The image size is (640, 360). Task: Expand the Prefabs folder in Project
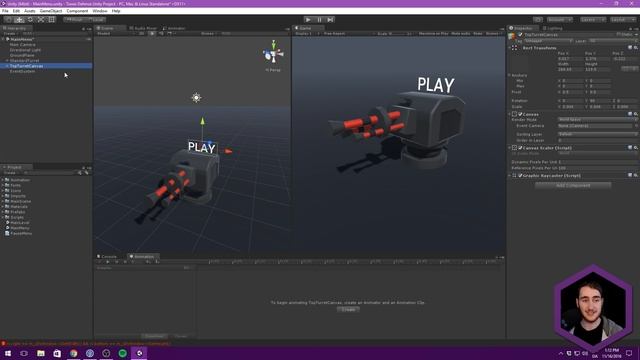coord(3,212)
